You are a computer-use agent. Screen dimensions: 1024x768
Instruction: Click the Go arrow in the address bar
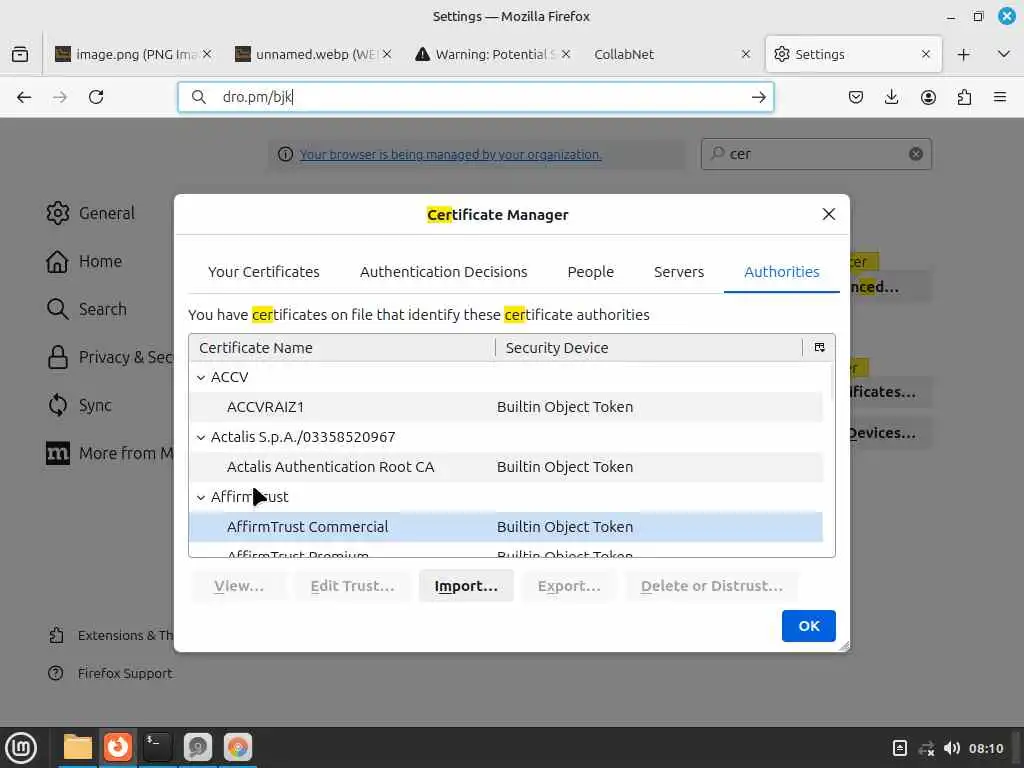(x=758, y=97)
